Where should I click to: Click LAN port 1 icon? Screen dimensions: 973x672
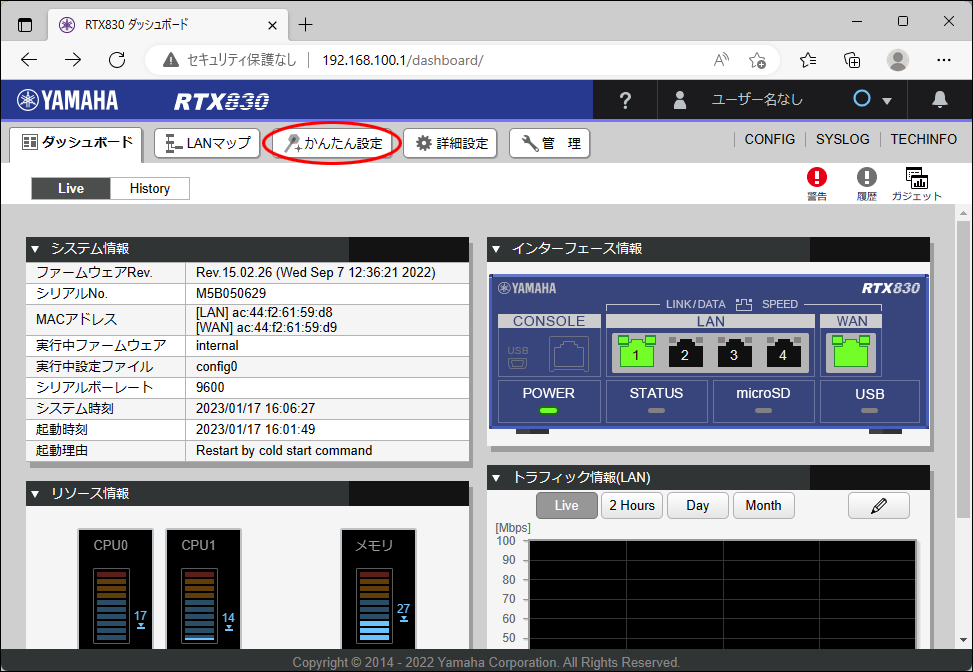pos(637,352)
